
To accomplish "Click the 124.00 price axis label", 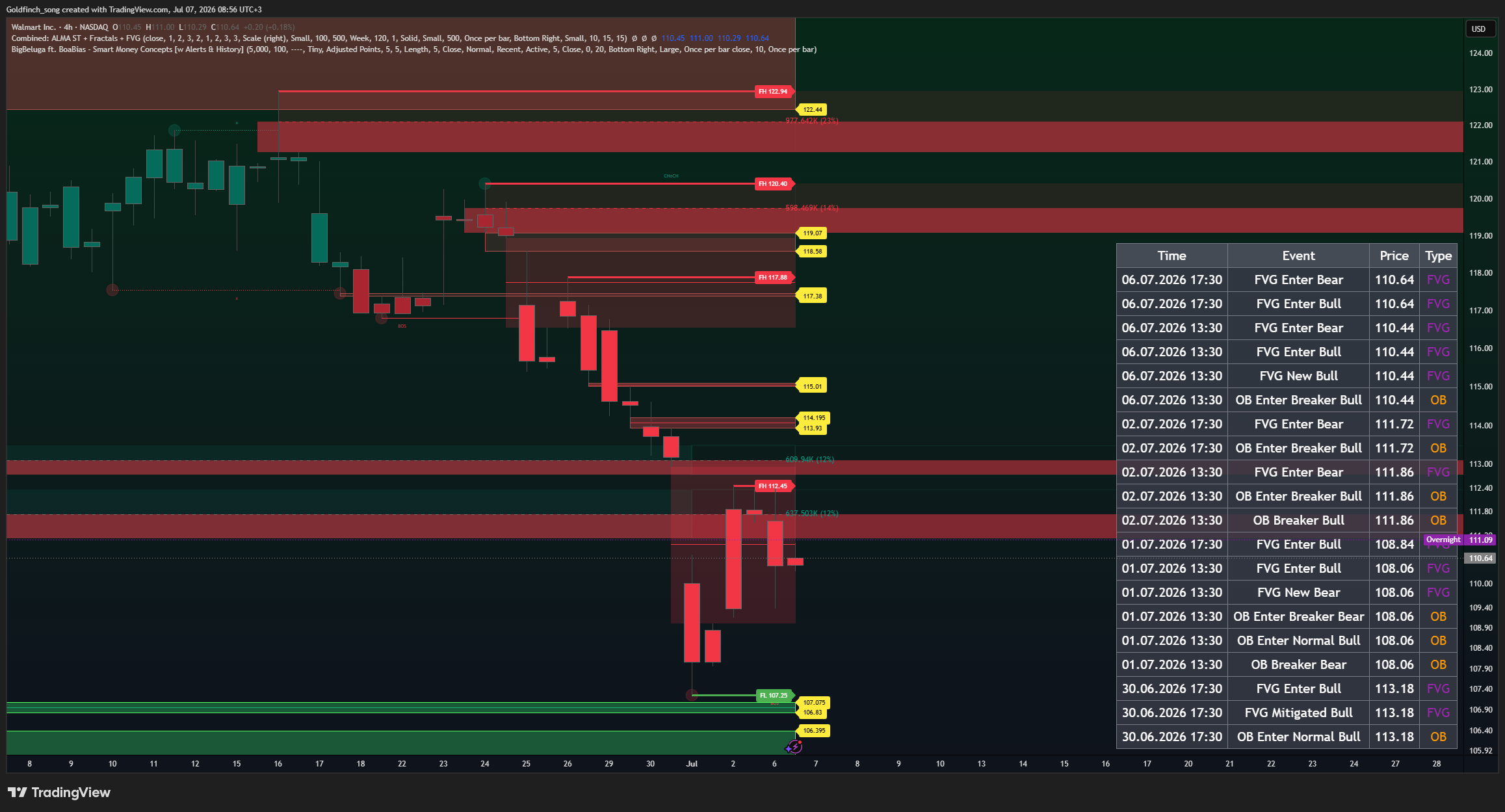I will (1480, 53).
